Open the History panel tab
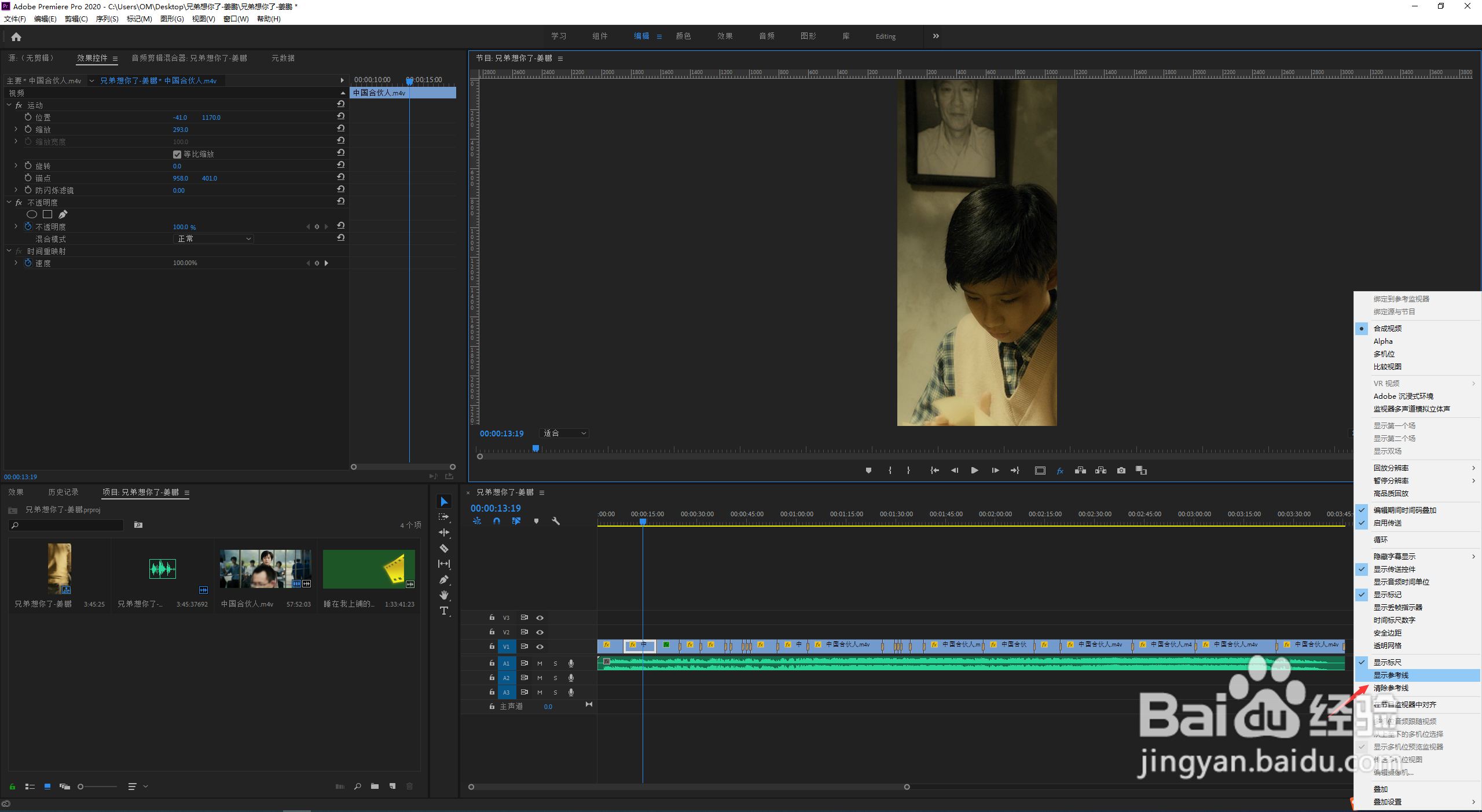Viewport: 1482px width, 812px height. pos(63,492)
